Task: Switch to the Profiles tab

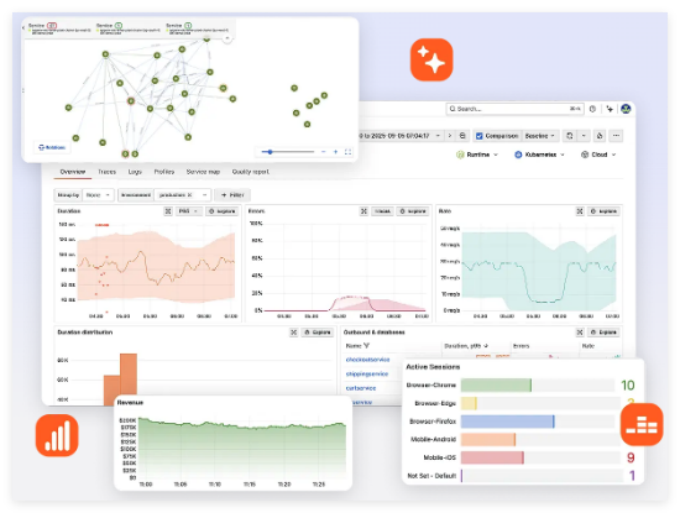Action: point(164,172)
